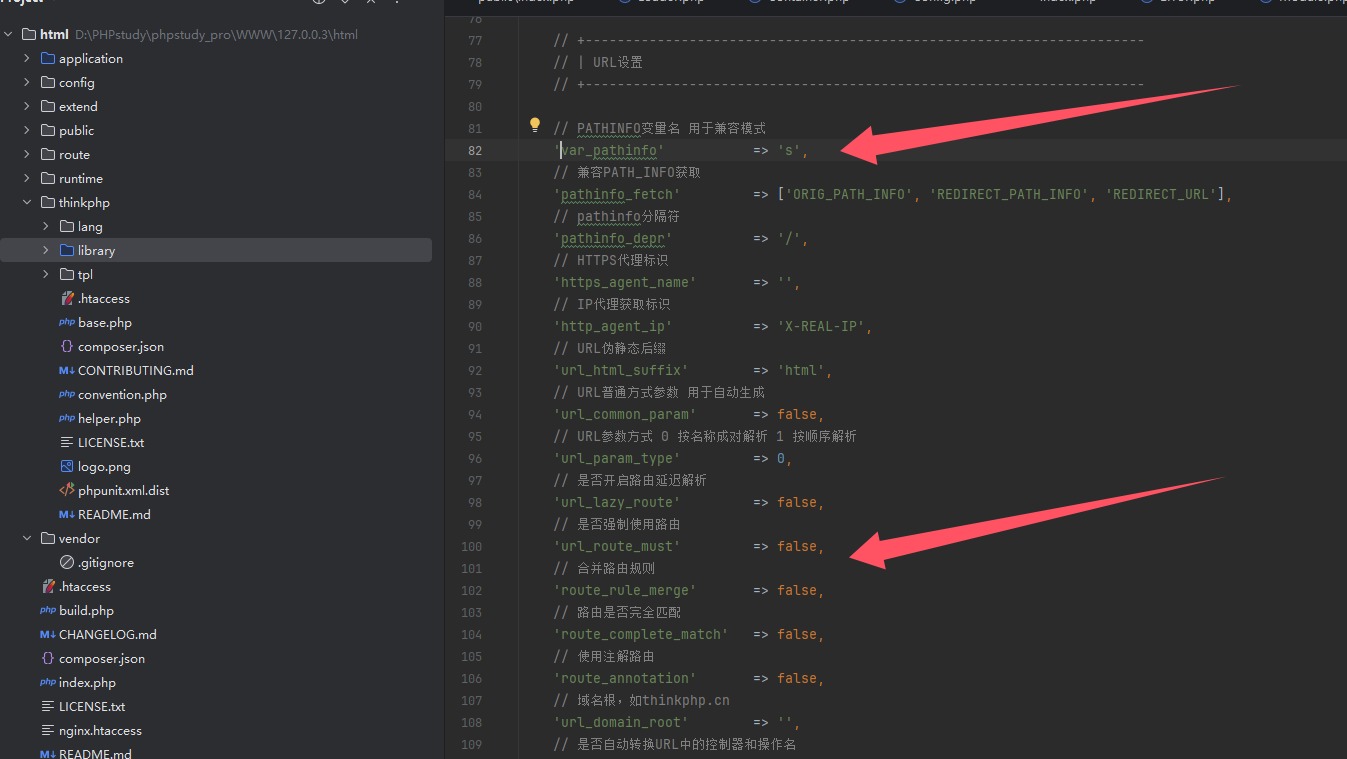Click the .gitignore file icon in vendor
The height and width of the screenshot is (759, 1347).
tap(67, 562)
